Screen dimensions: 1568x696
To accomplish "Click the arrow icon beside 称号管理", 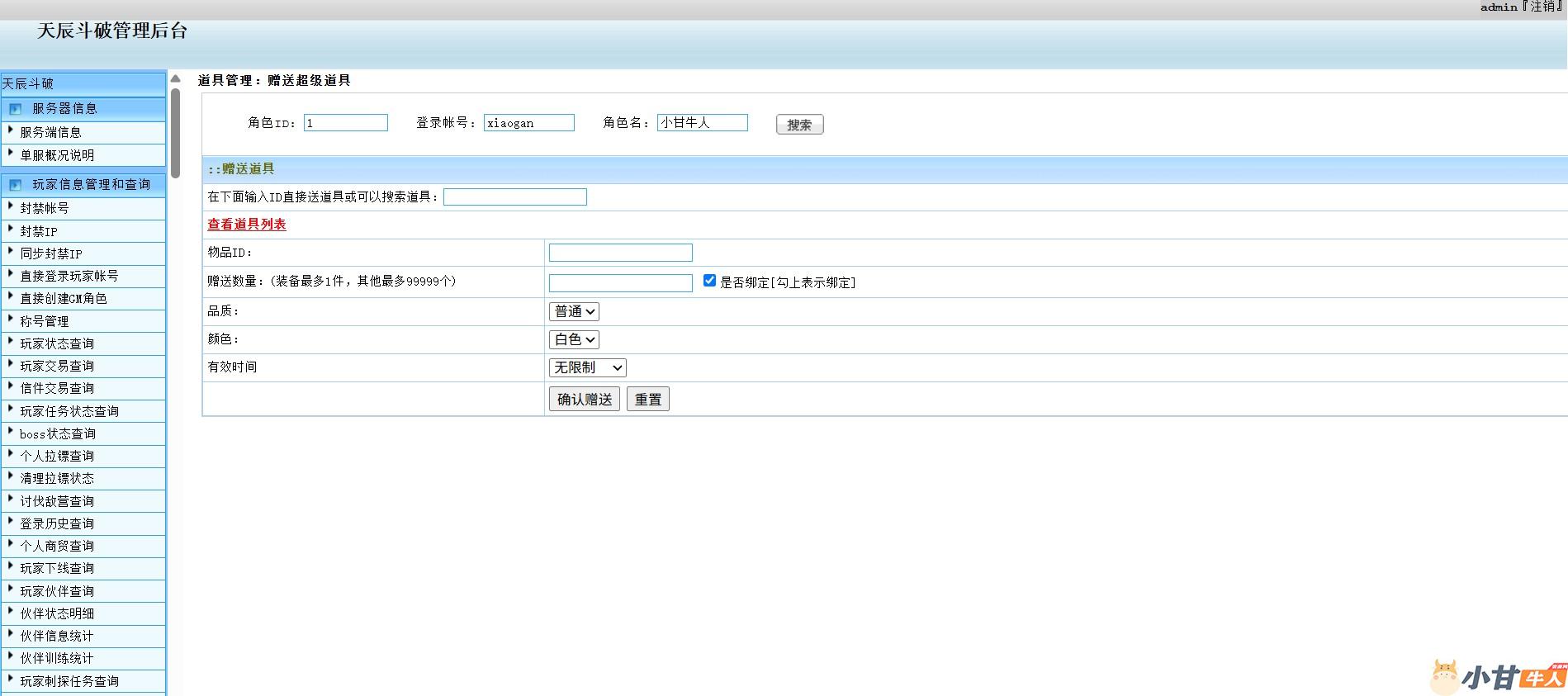I will pyautogui.click(x=11, y=320).
